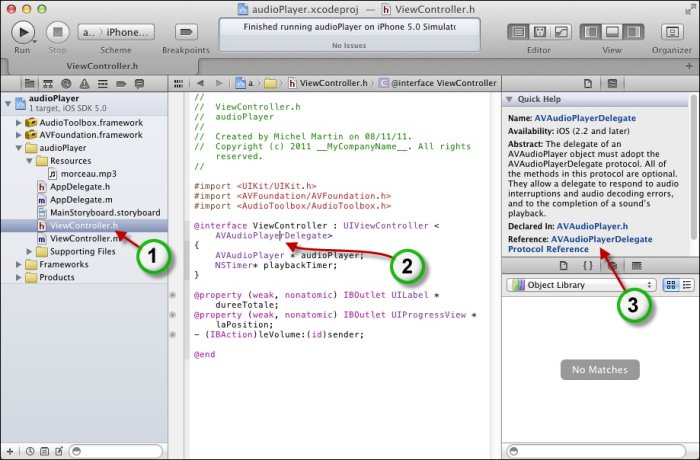700x460 pixels.
Task: Select AppDelegate.m in the project navigator
Action: point(78,199)
